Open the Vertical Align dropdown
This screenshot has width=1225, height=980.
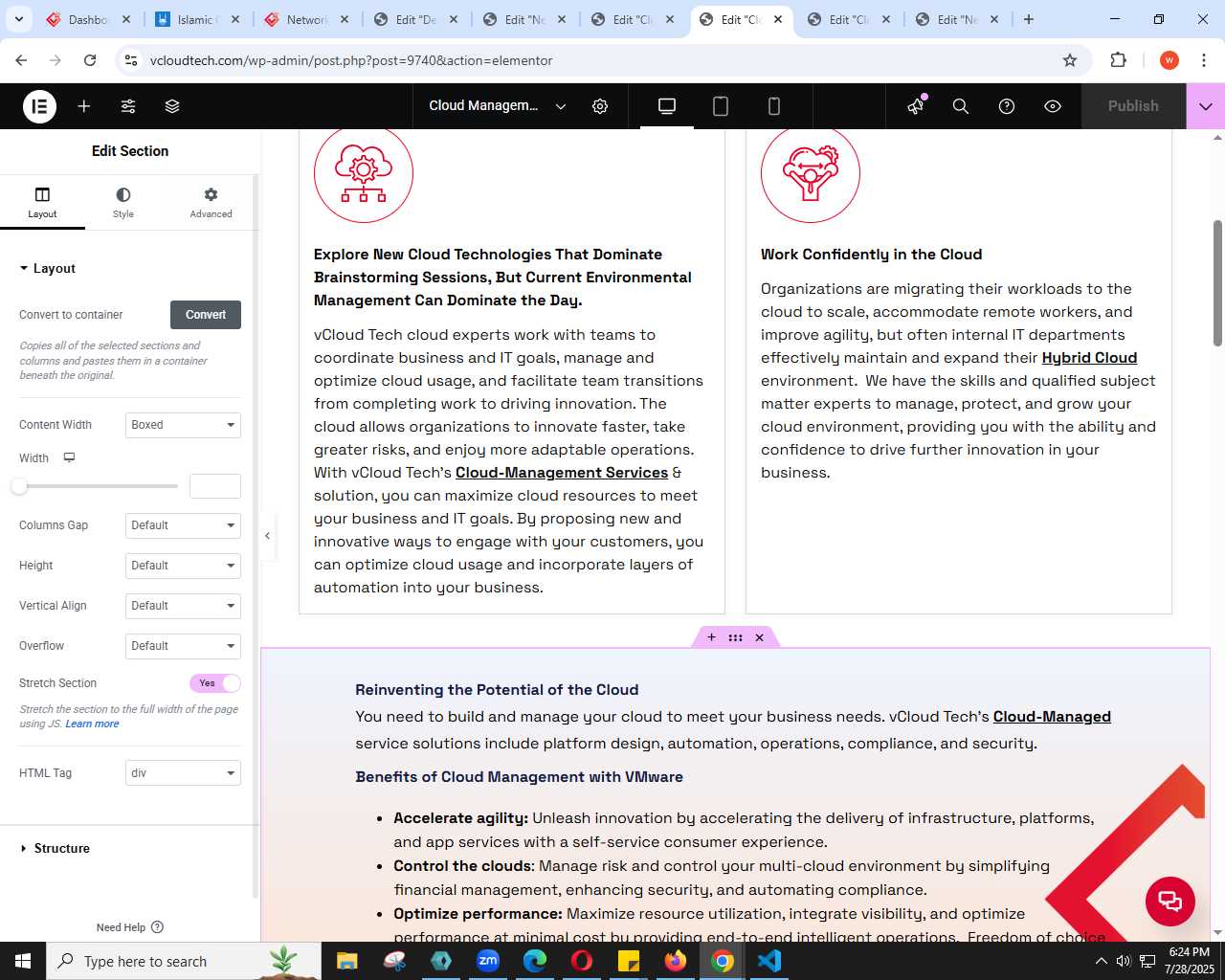click(183, 606)
